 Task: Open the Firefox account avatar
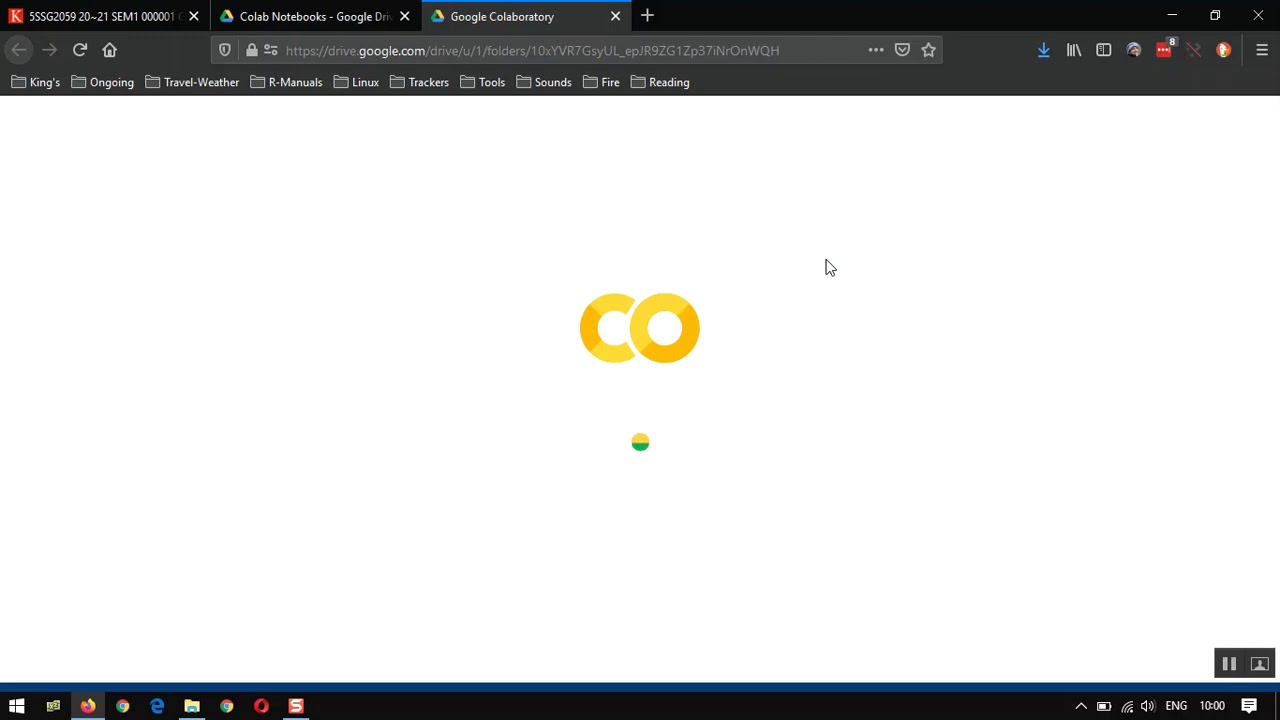[1134, 50]
